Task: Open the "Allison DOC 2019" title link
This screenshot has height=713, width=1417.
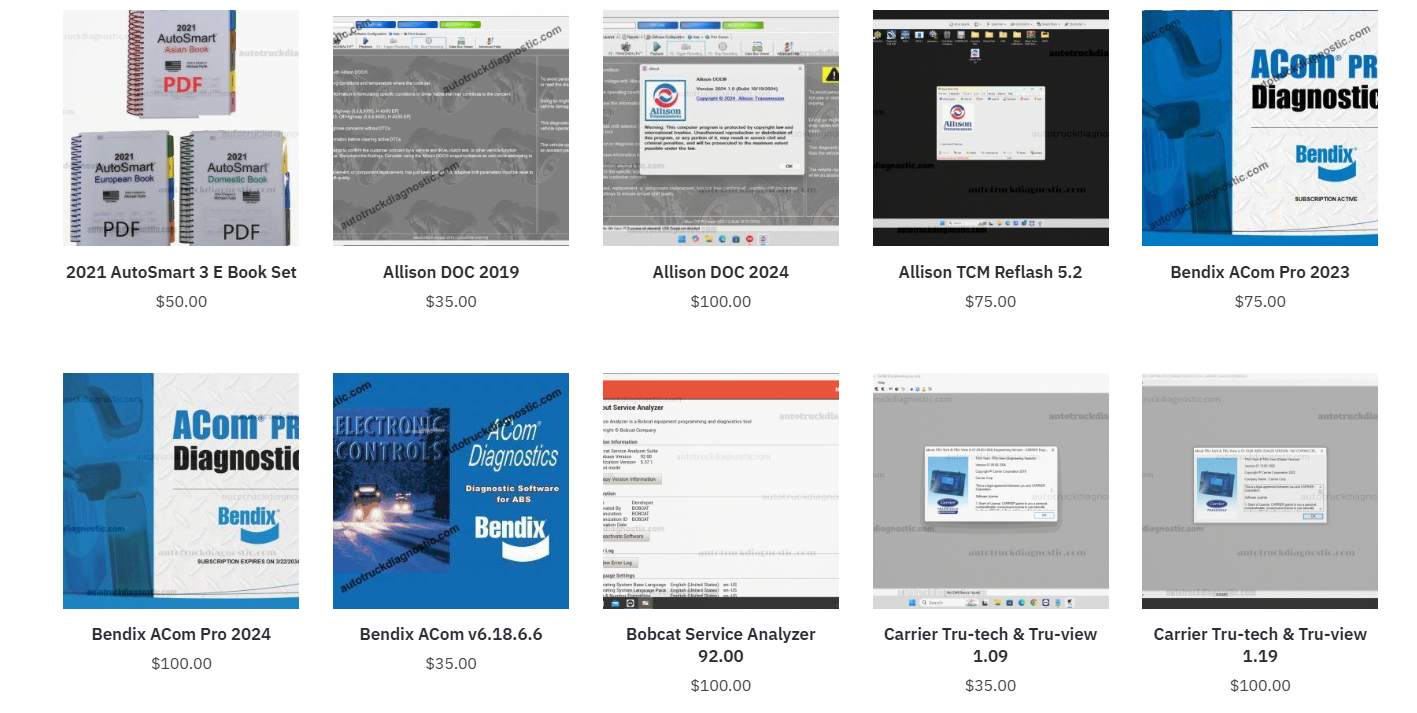Action: (451, 272)
